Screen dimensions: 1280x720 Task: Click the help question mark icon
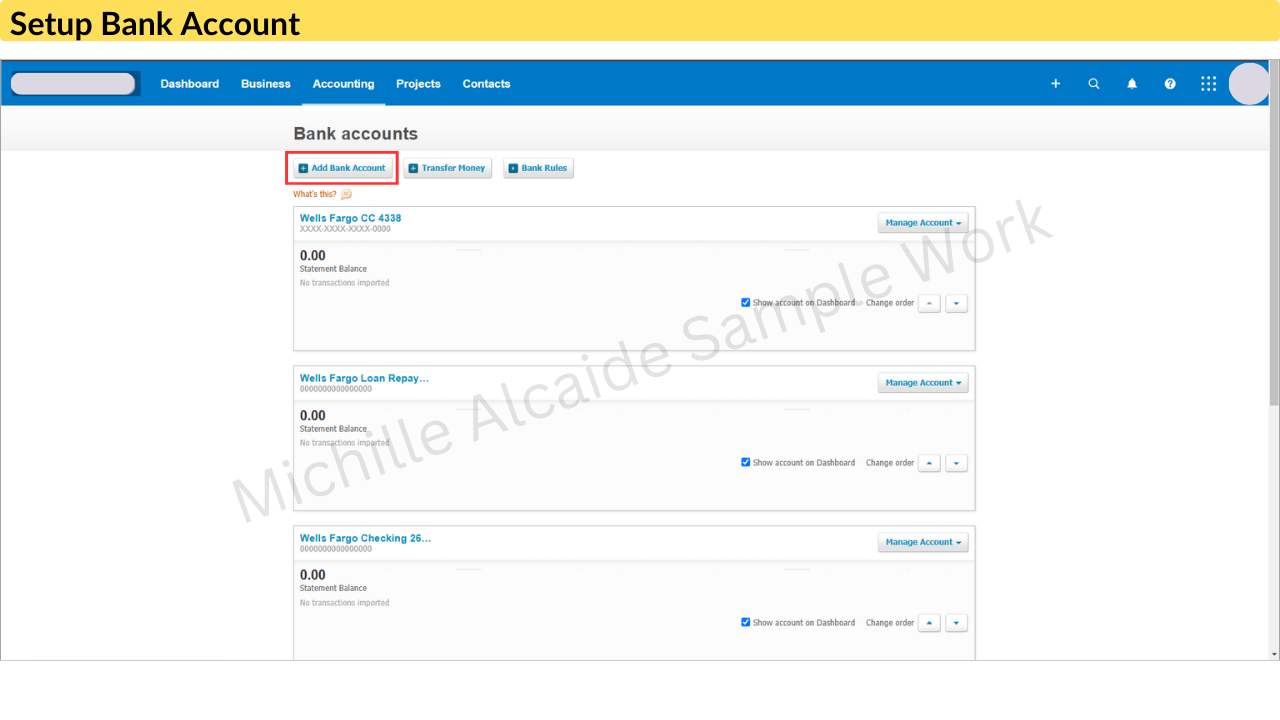[1170, 84]
